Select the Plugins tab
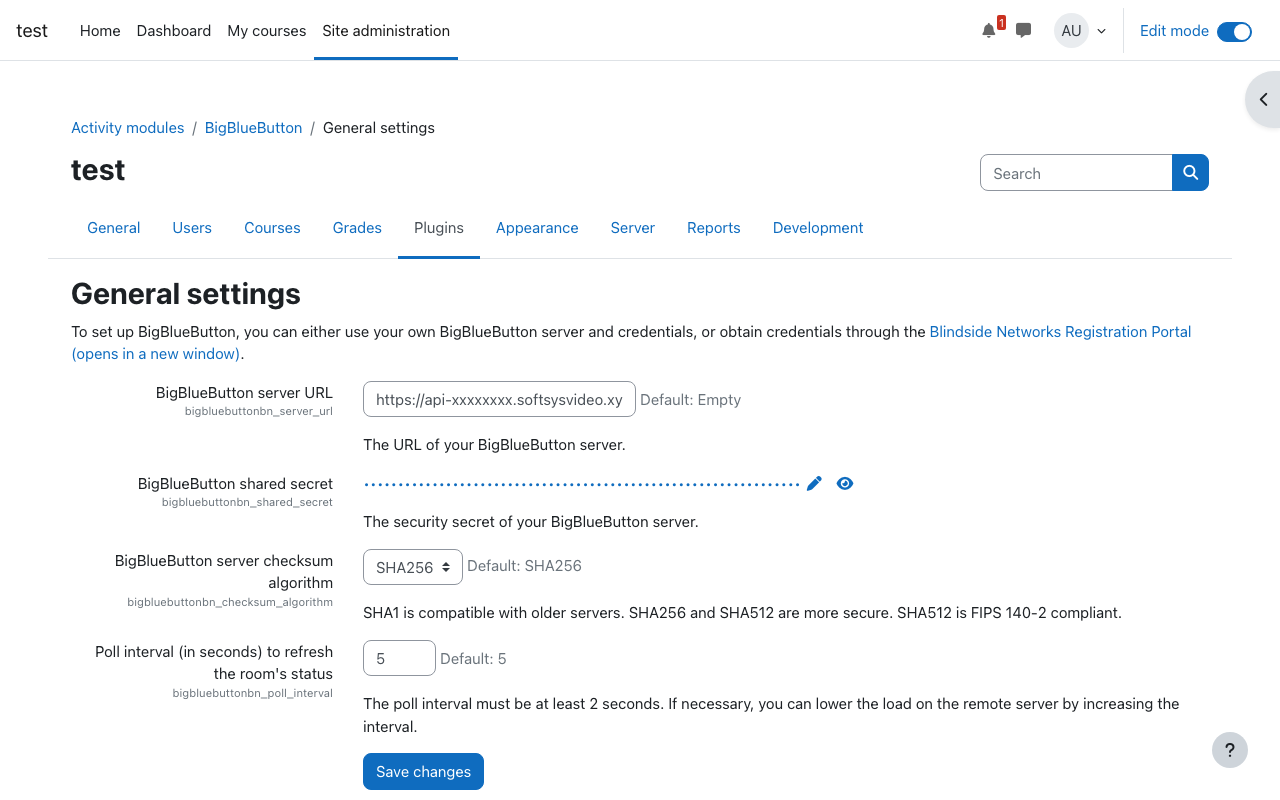Image resolution: width=1280 pixels, height=800 pixels. click(x=439, y=228)
